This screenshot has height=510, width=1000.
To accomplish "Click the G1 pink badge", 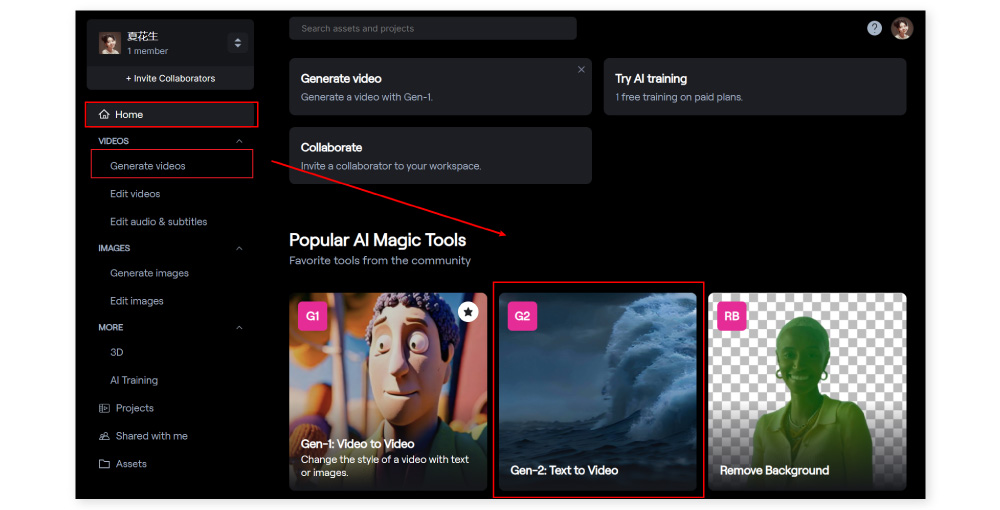I will (312, 316).
